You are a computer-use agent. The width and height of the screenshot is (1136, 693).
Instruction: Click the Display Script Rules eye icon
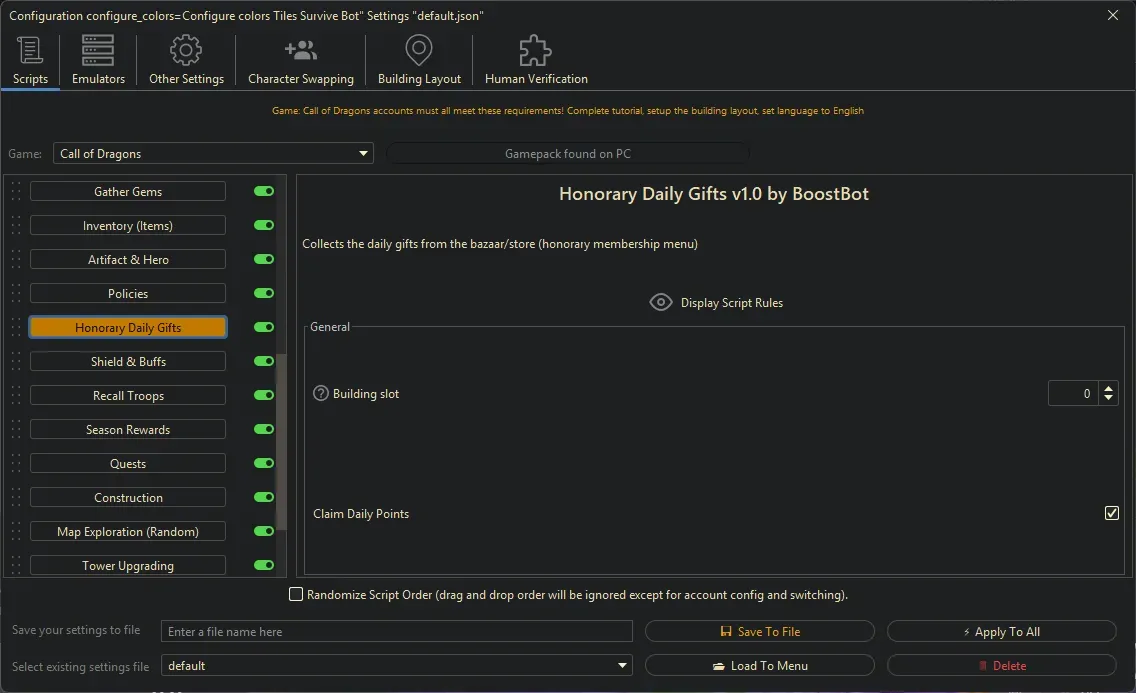(660, 302)
